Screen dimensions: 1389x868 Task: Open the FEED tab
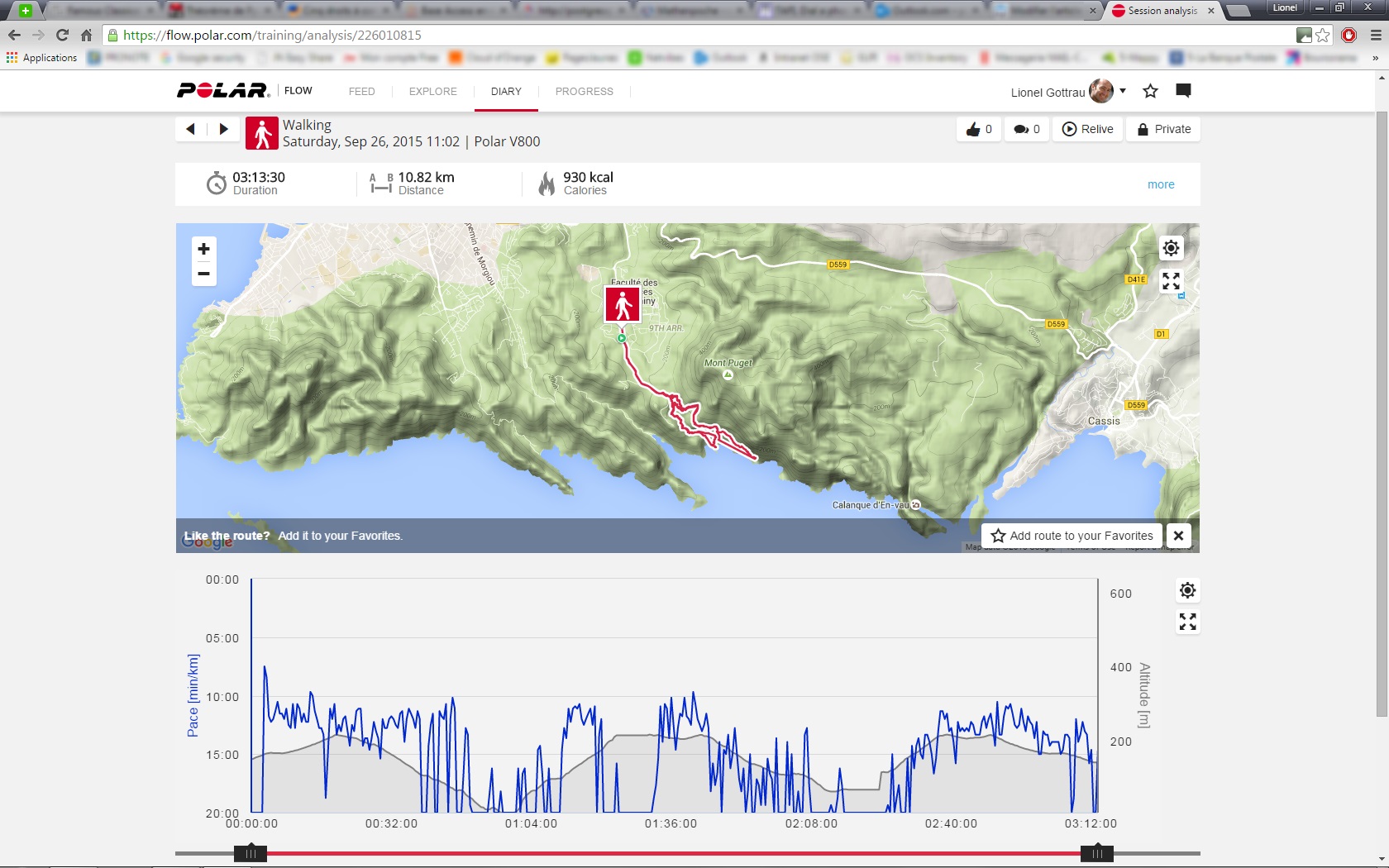tap(361, 92)
